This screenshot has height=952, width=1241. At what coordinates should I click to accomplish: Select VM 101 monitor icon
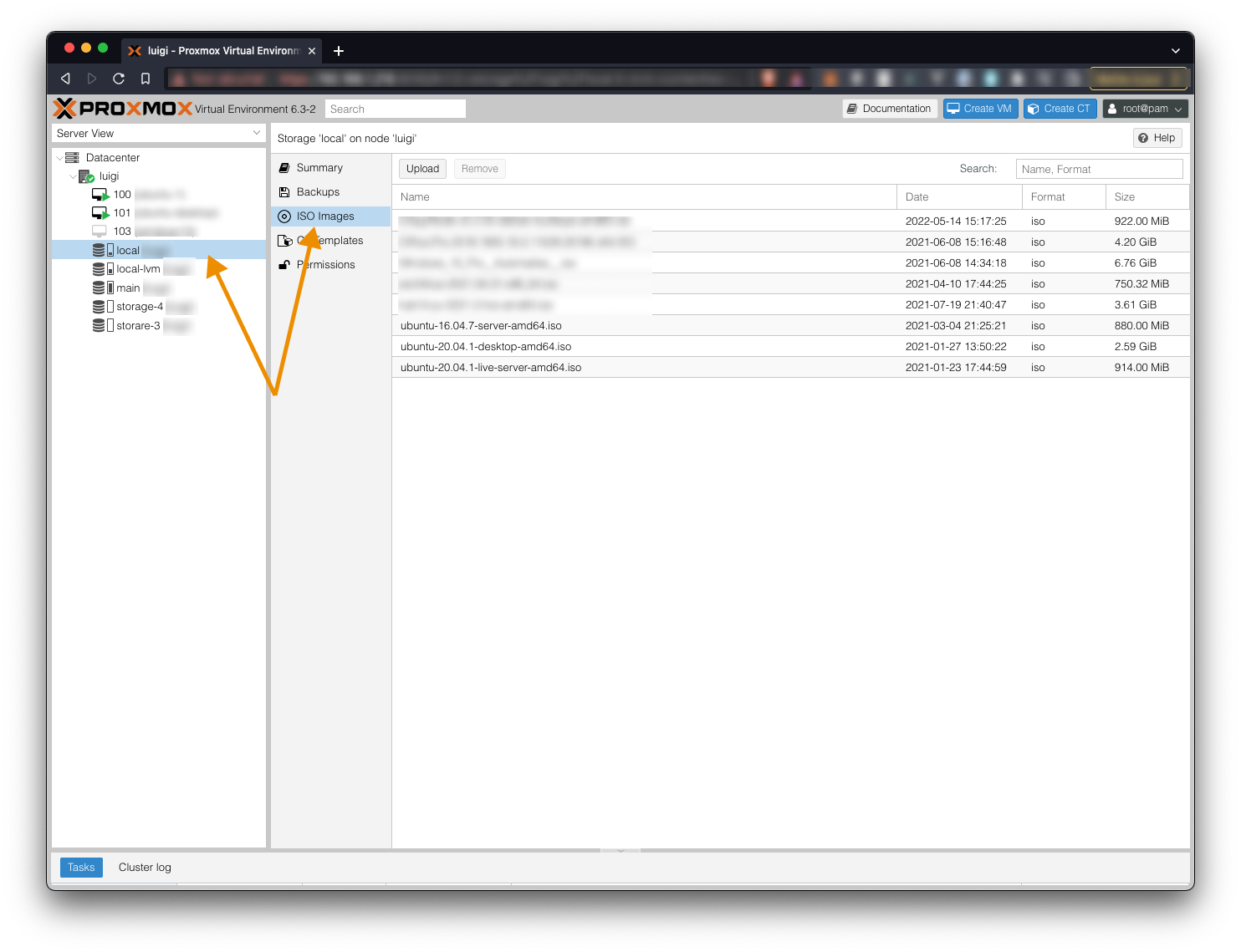[x=100, y=213]
